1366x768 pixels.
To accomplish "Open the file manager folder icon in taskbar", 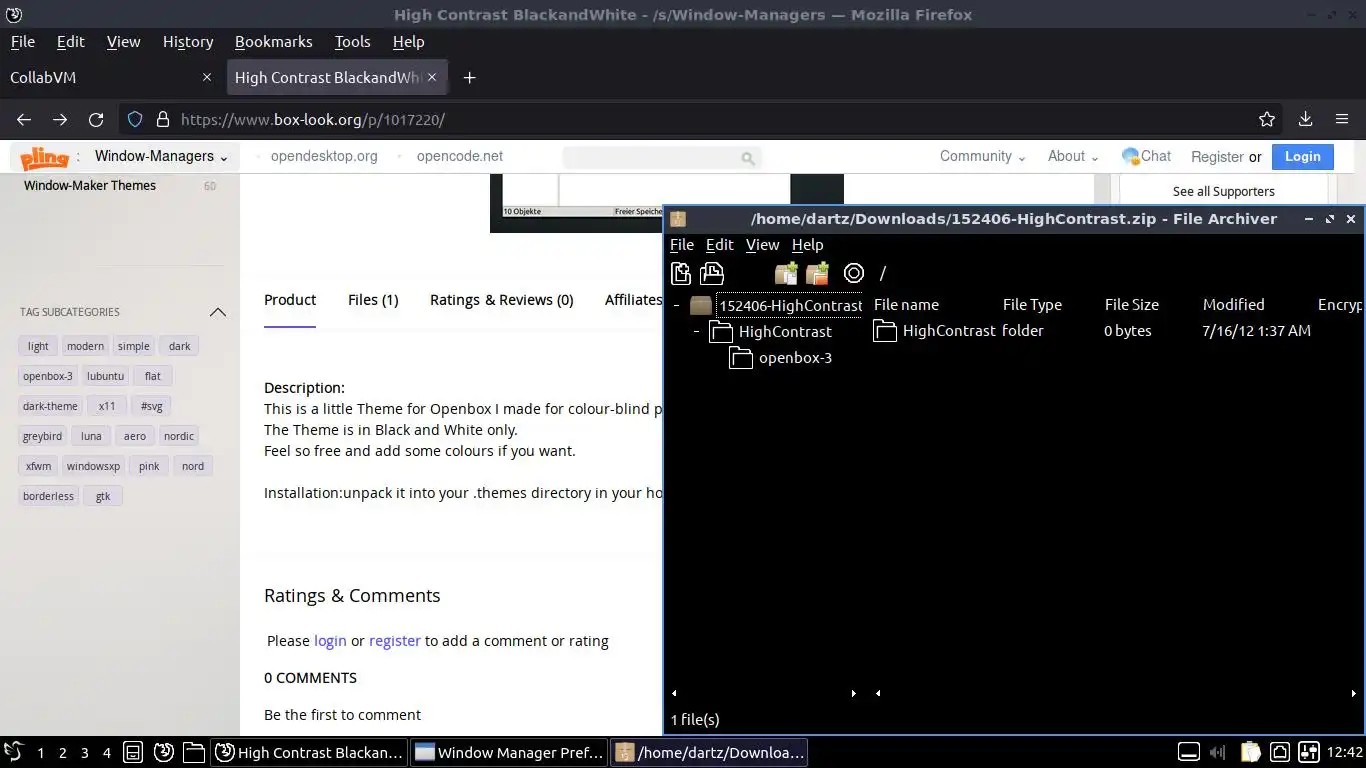I will 194,752.
